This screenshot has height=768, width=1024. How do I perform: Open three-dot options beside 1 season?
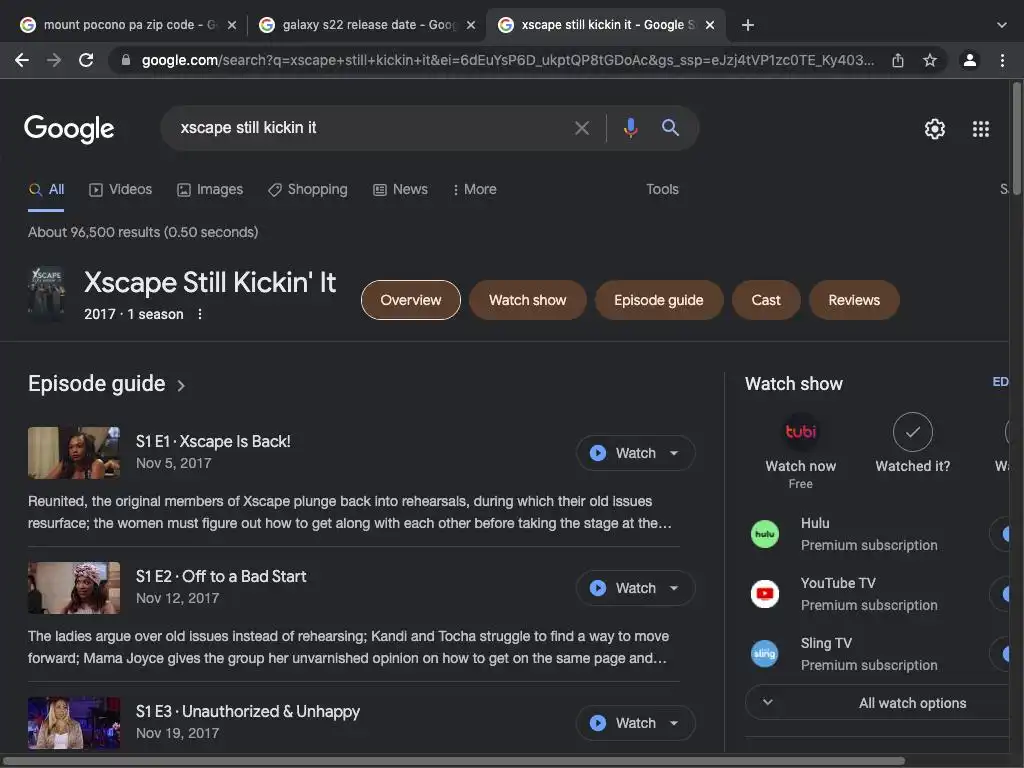point(200,314)
